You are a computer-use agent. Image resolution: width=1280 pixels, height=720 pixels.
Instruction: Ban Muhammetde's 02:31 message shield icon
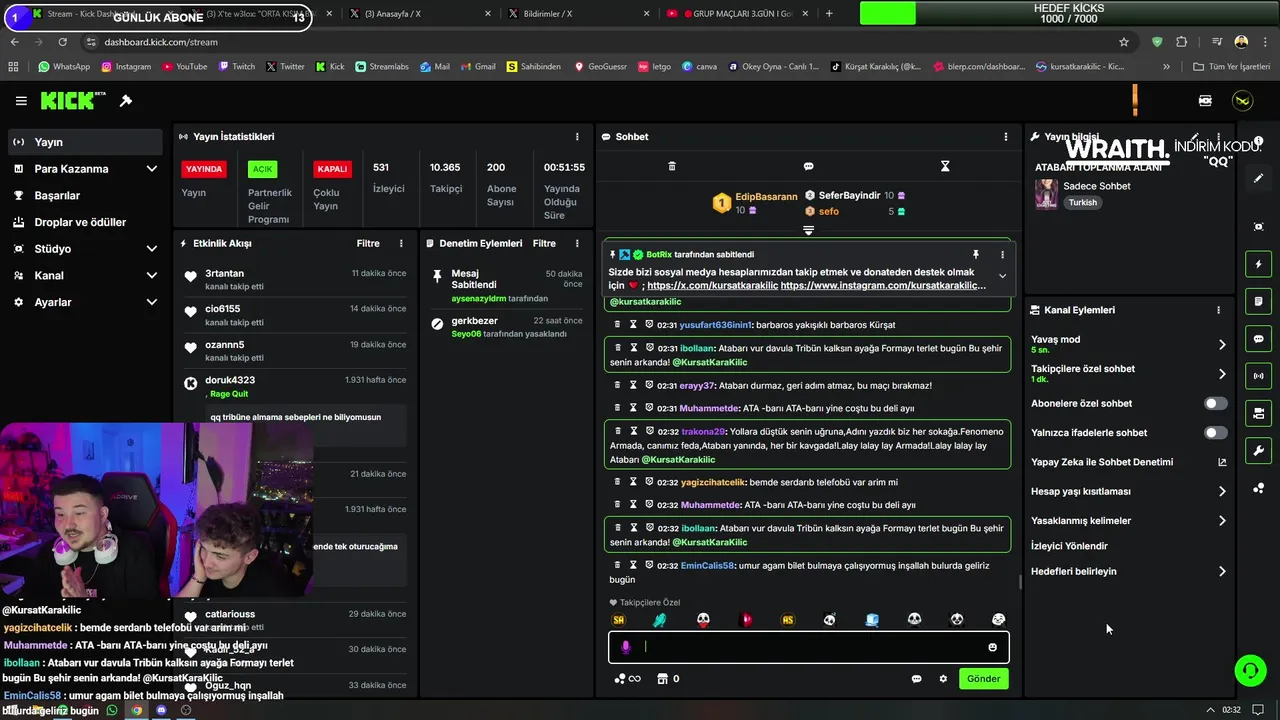tap(649, 408)
